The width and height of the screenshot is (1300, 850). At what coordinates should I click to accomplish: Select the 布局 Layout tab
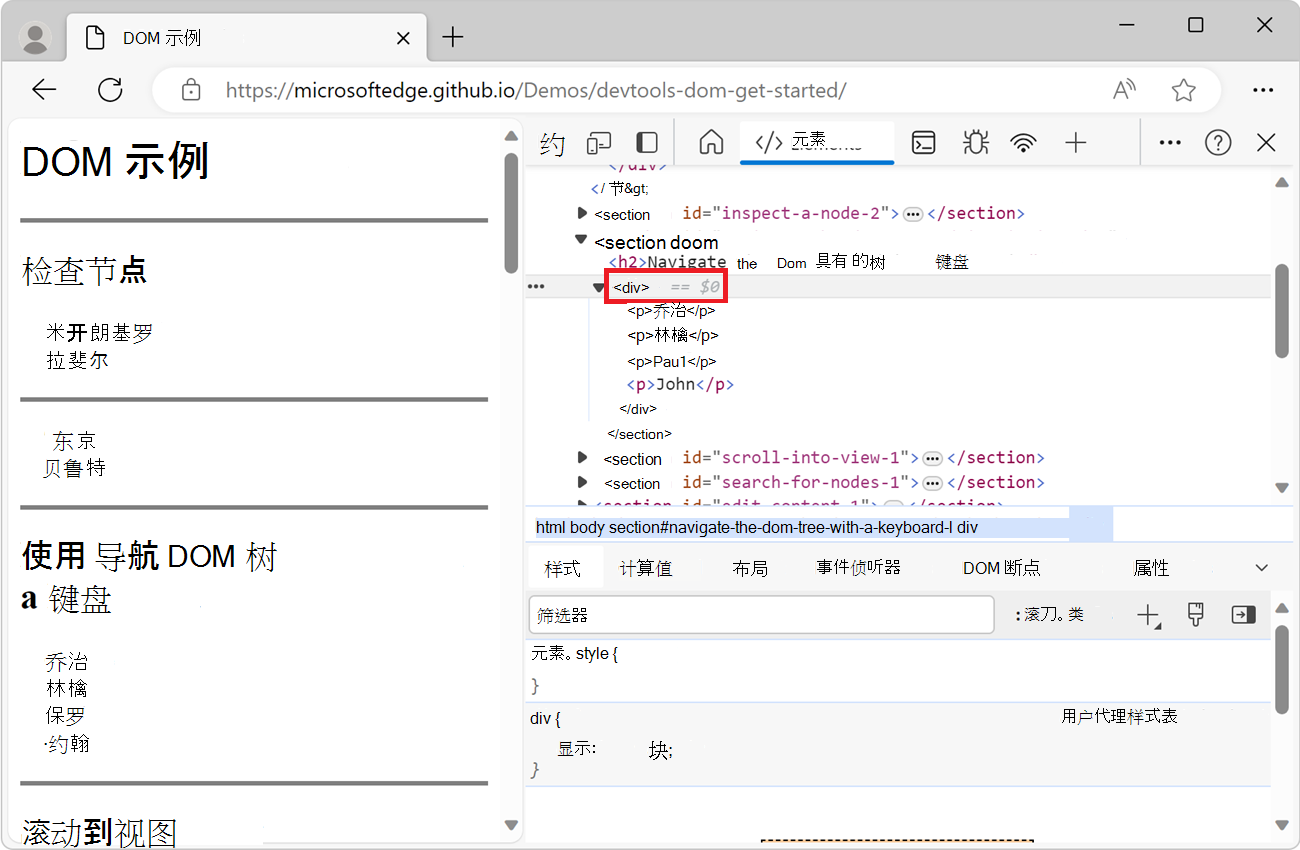750,568
